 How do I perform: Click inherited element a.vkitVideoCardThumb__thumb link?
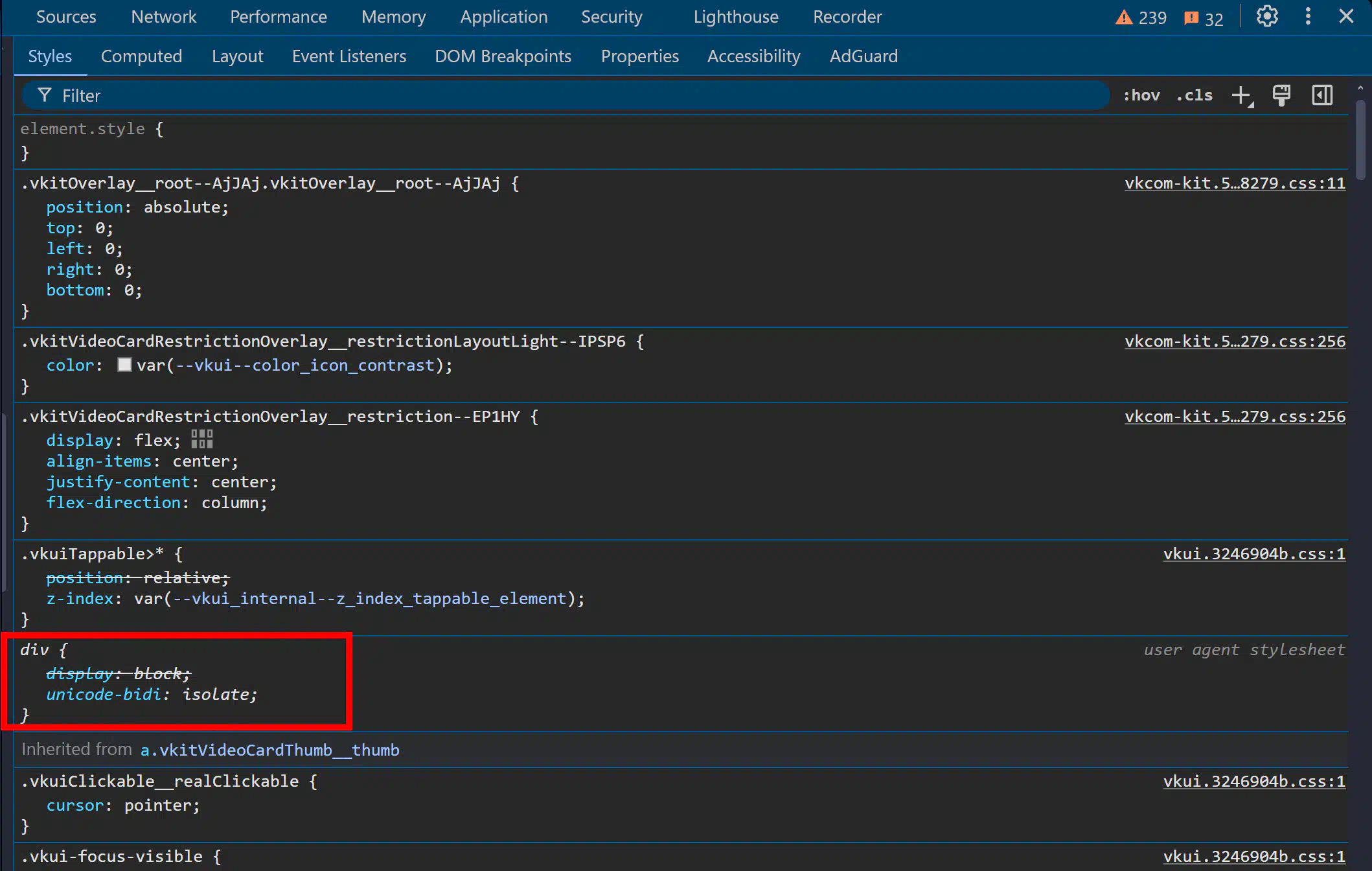(270, 750)
